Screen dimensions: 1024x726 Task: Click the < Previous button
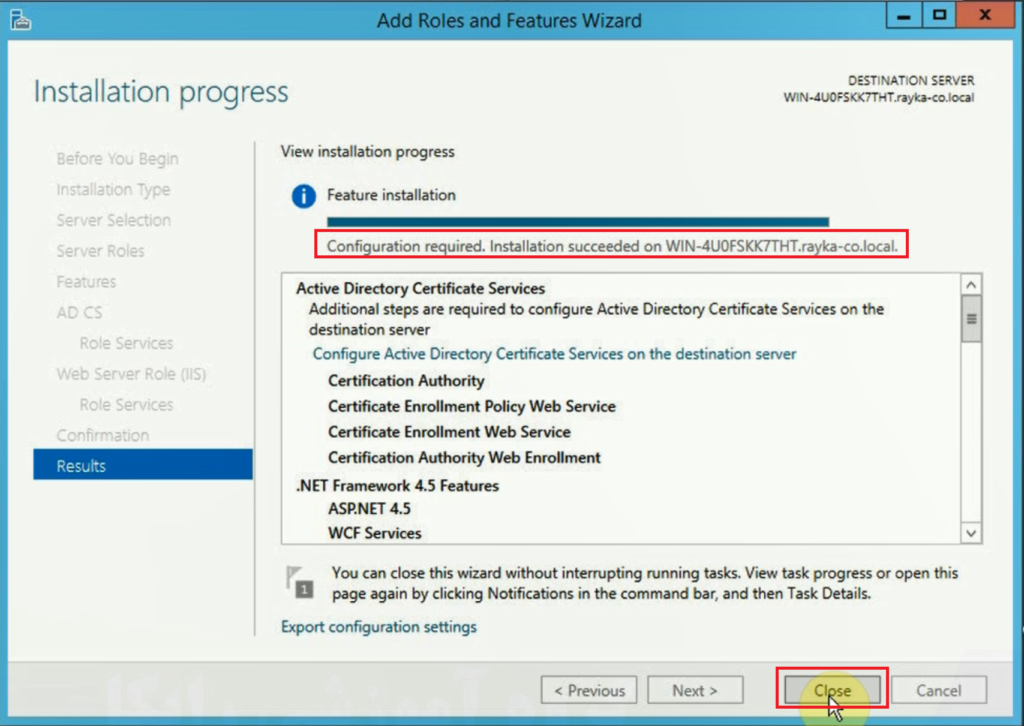click(589, 690)
